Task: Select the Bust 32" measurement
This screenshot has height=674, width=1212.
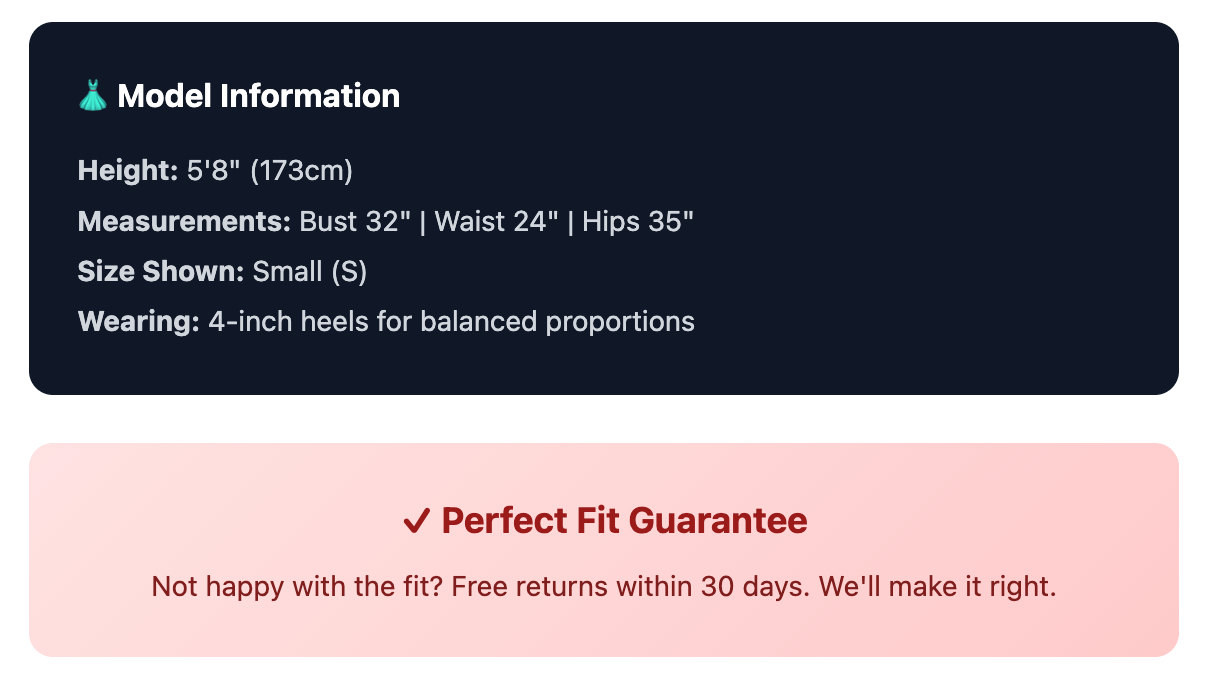Action: coord(355,221)
